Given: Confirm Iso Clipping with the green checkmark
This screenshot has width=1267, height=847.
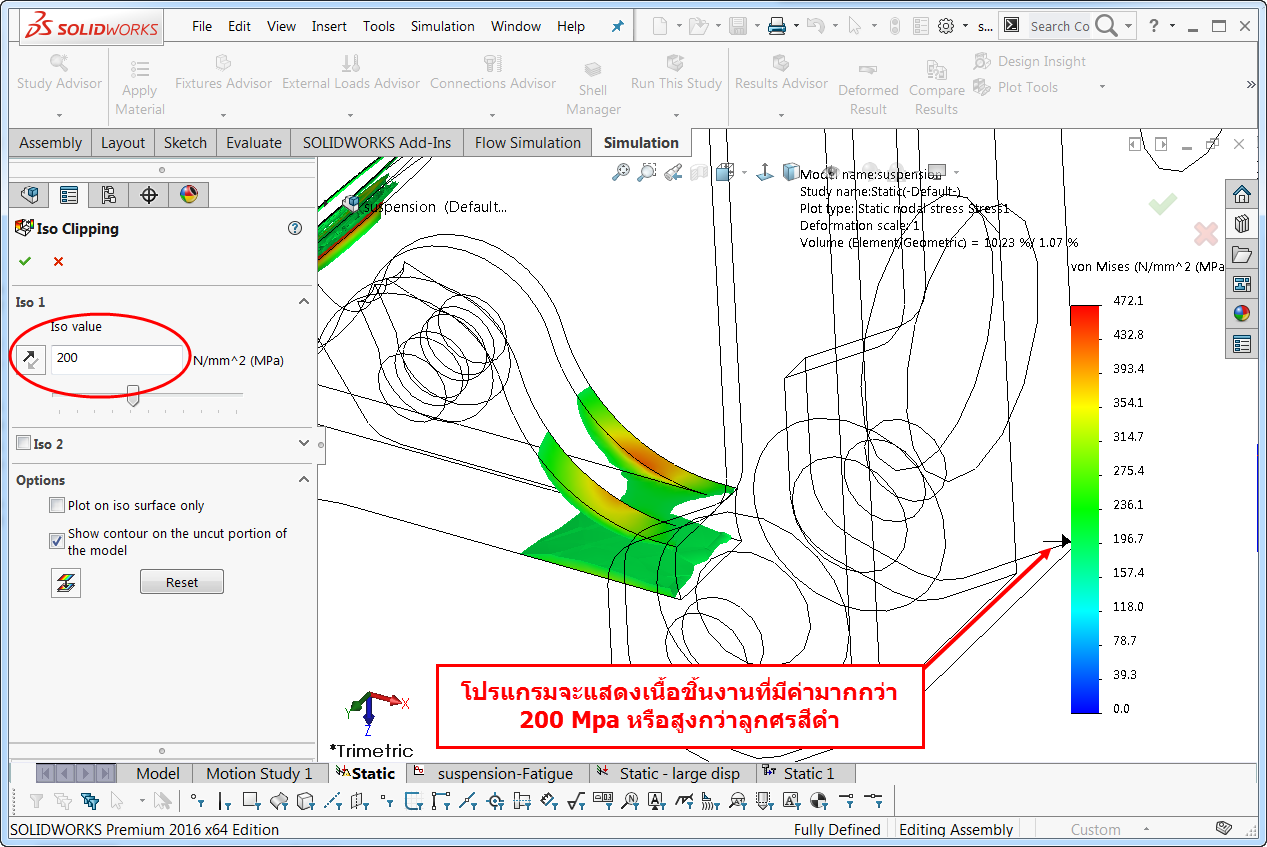Looking at the screenshot, I should click(24, 261).
